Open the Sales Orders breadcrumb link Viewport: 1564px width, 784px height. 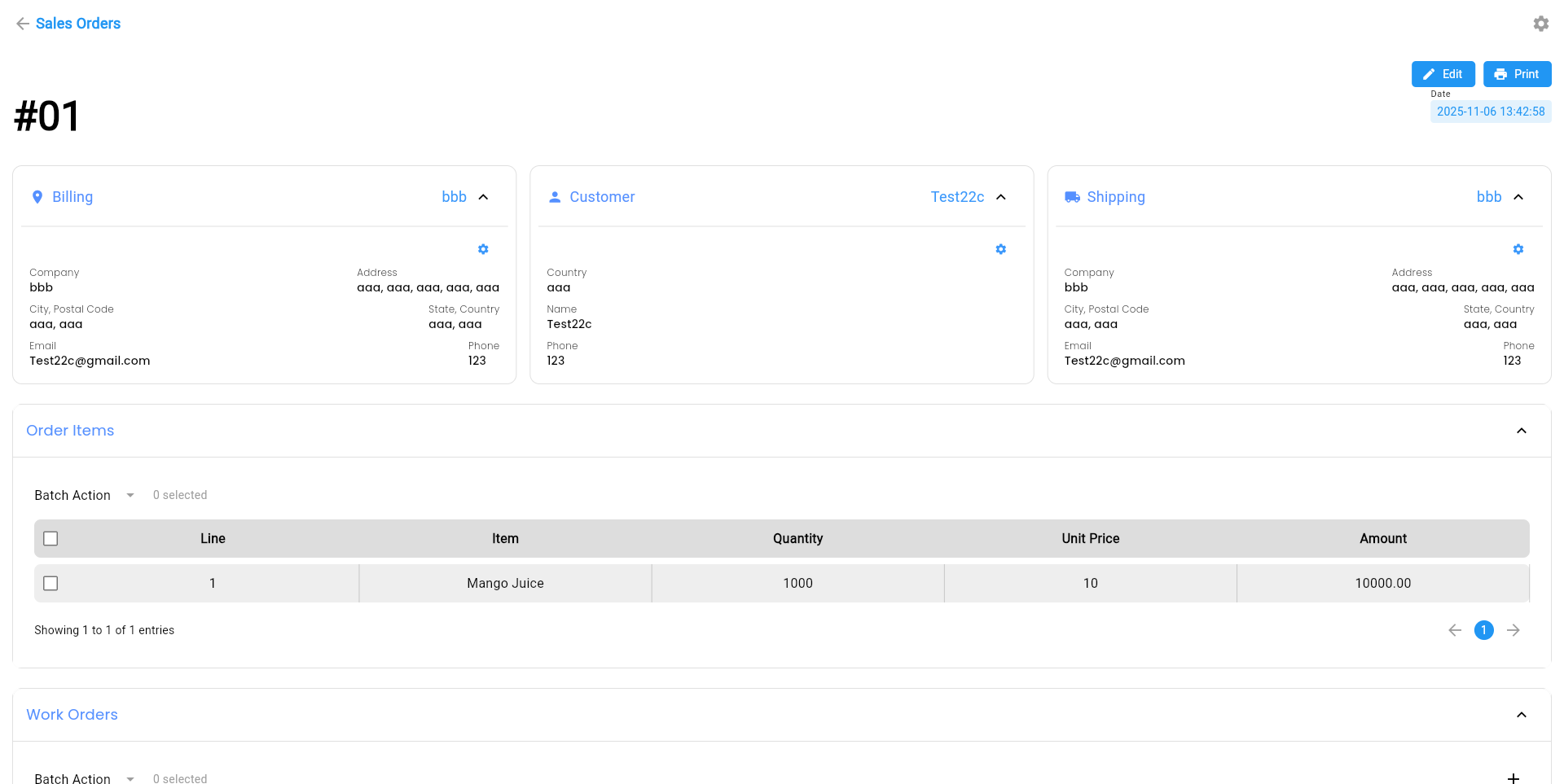click(78, 24)
